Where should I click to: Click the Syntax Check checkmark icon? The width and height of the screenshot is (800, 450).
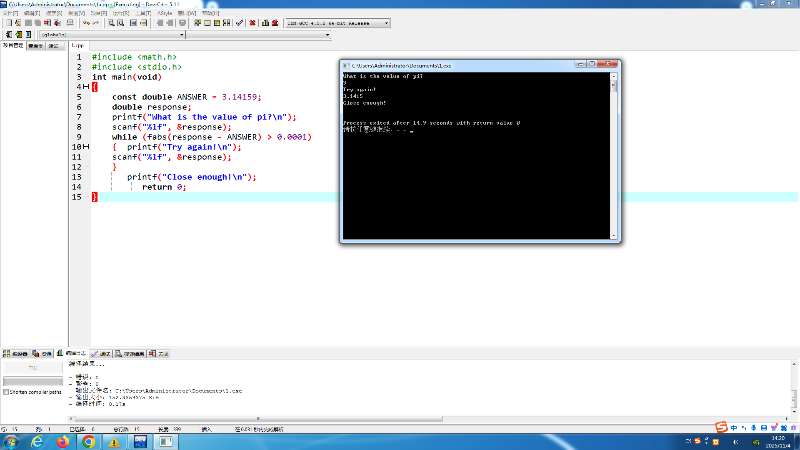[x=239, y=23]
